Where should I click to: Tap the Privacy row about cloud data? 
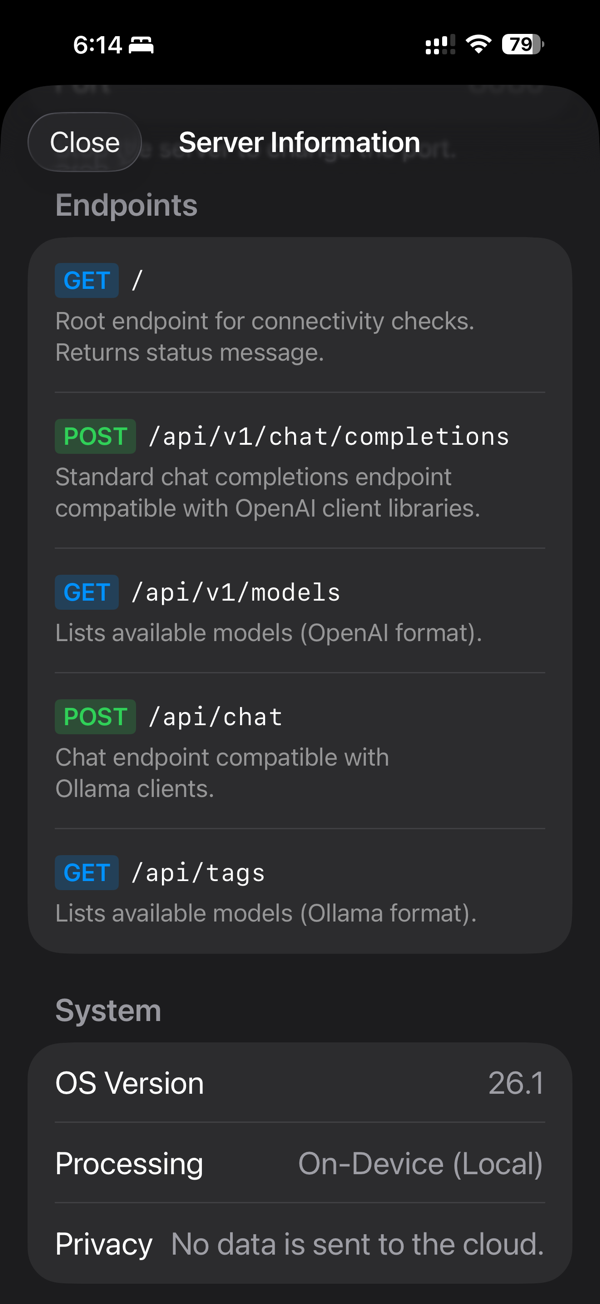pos(300,1243)
